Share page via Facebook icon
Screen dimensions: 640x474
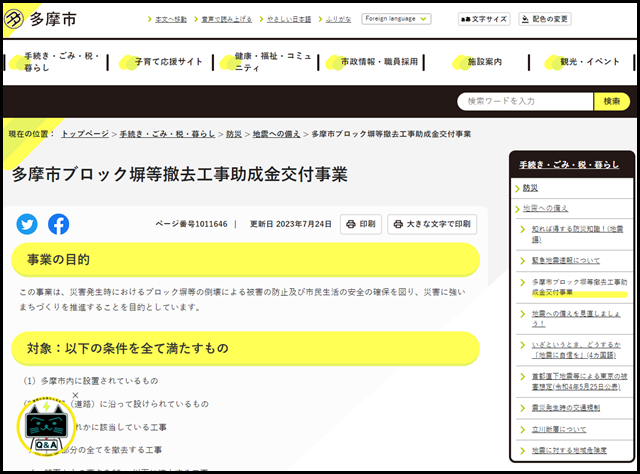tap(59, 224)
